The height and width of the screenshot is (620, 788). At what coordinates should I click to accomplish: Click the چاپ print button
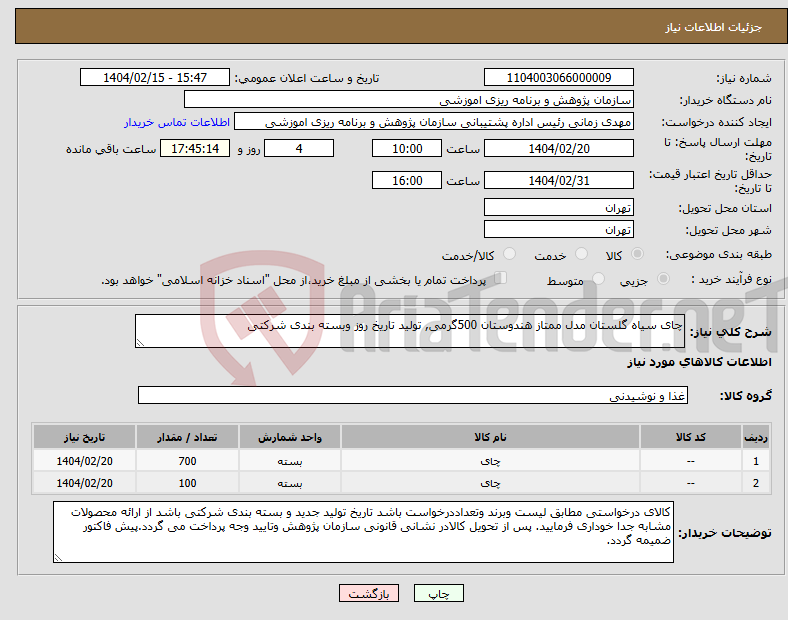[439, 593]
